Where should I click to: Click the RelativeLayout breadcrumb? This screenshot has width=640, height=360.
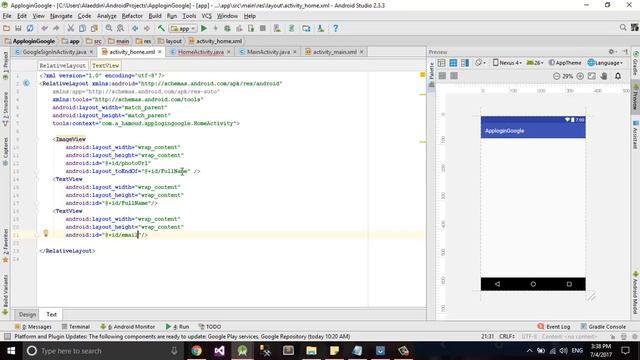click(62, 65)
